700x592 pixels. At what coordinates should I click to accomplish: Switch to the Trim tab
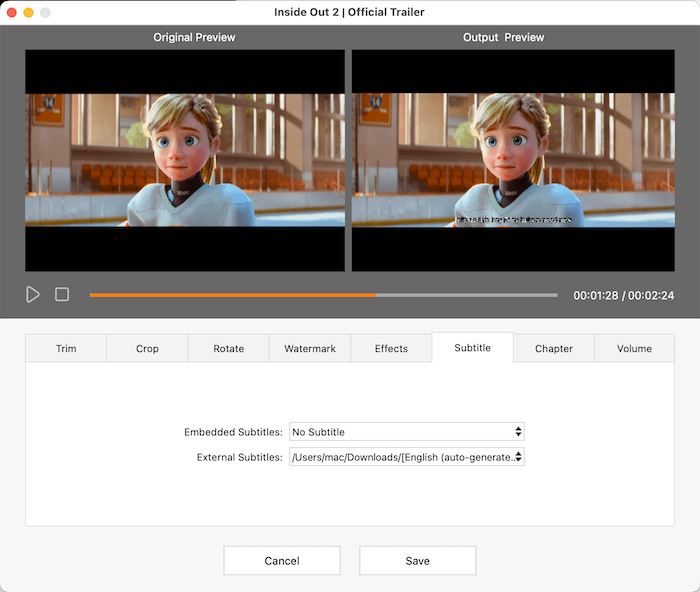[66, 349]
